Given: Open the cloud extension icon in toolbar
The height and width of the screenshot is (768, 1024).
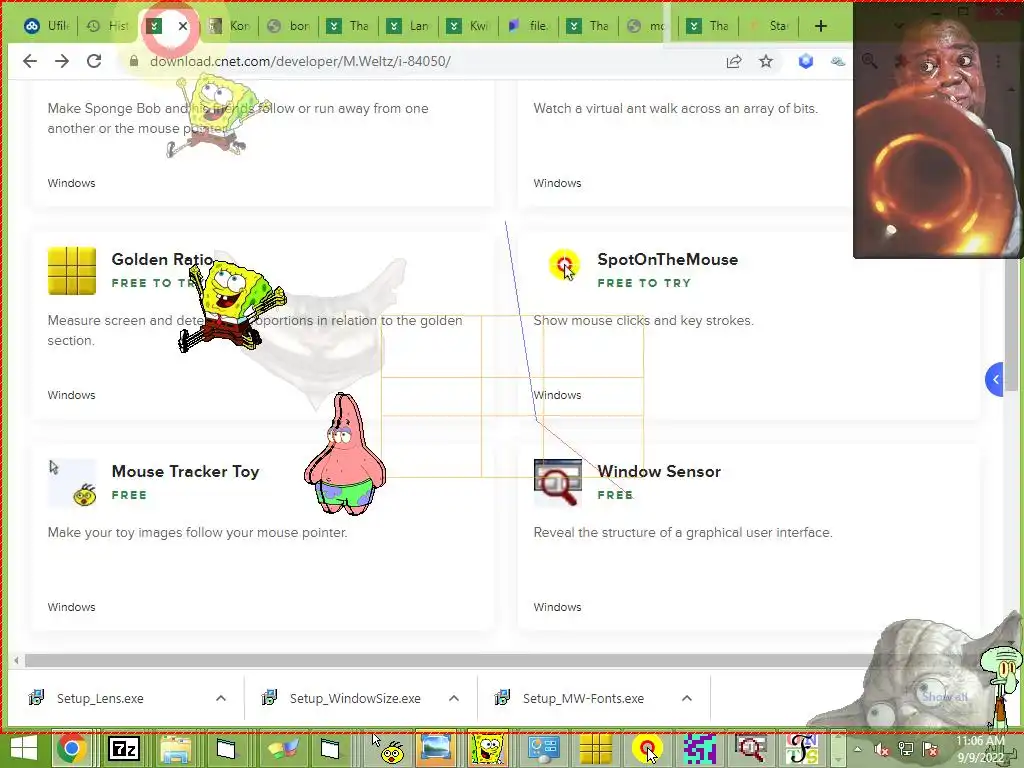Looking at the screenshot, I should point(837,61).
